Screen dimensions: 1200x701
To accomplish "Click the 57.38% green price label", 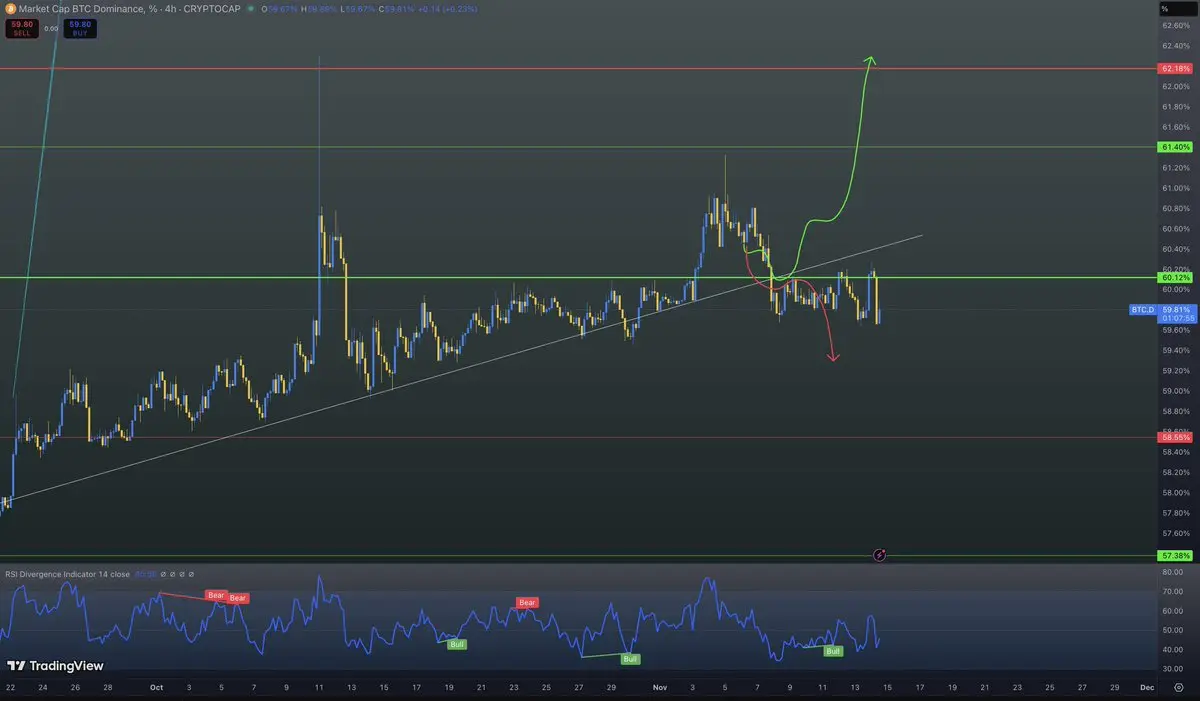I will click(x=1175, y=555).
